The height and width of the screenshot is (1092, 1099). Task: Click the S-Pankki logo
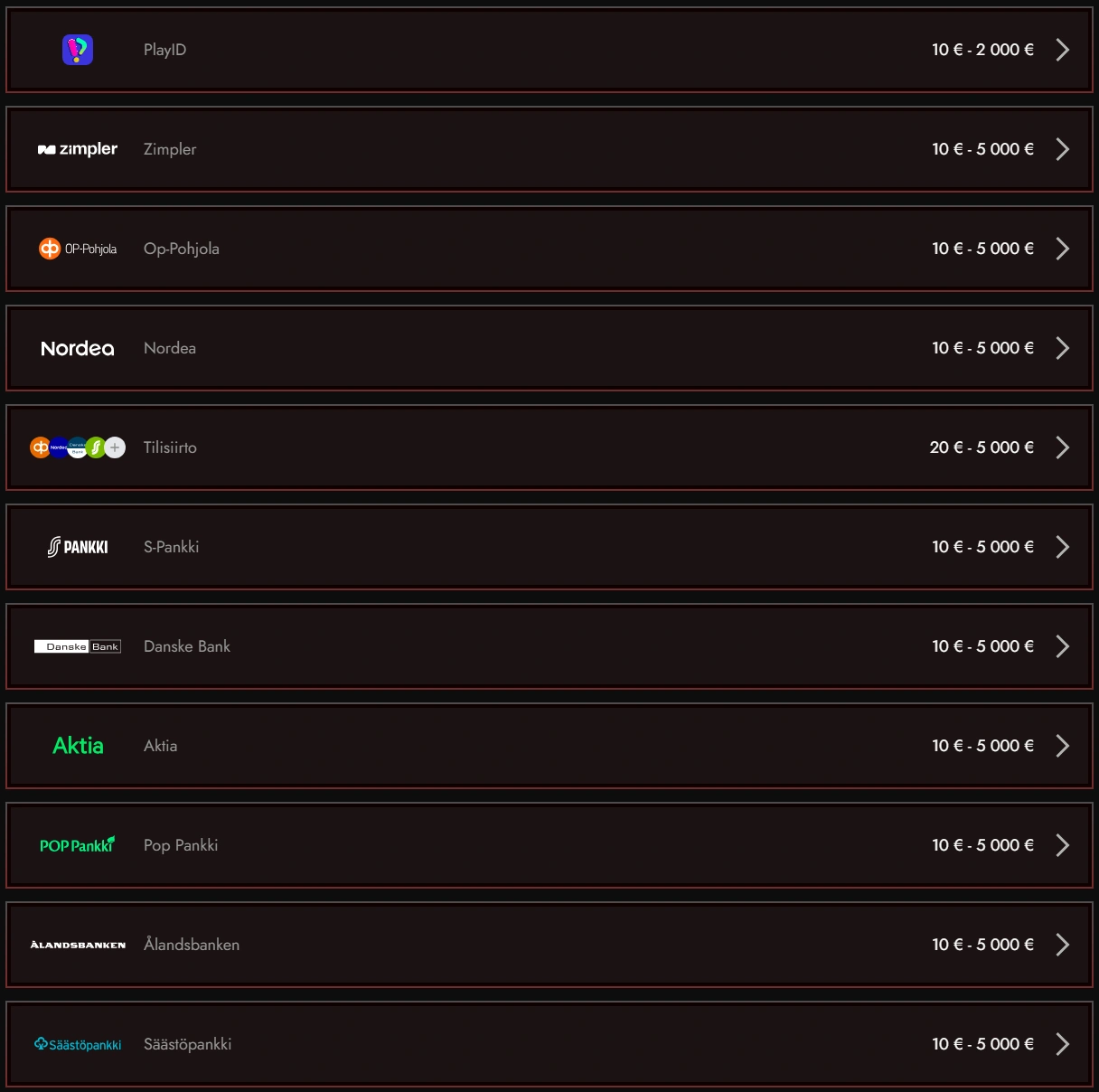[78, 547]
